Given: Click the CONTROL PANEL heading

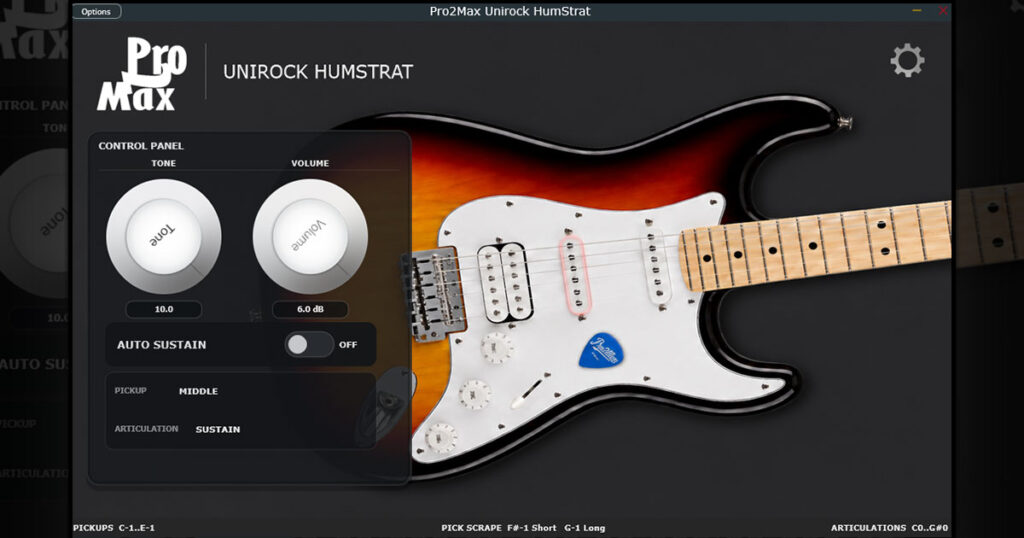Looking at the screenshot, I should click(141, 146).
